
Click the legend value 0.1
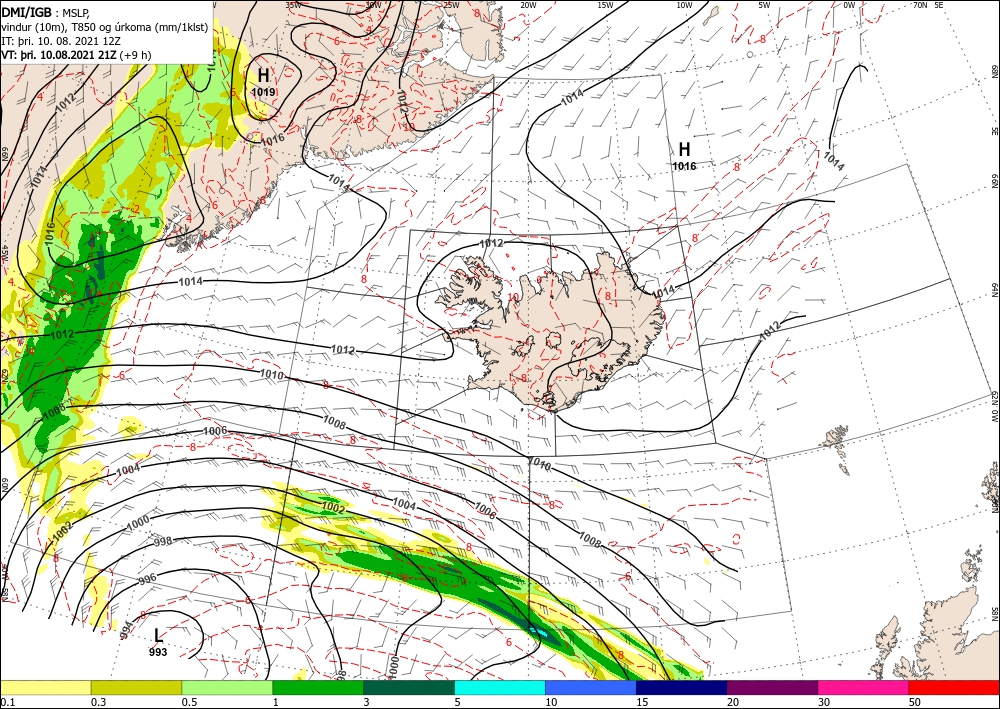point(6,702)
